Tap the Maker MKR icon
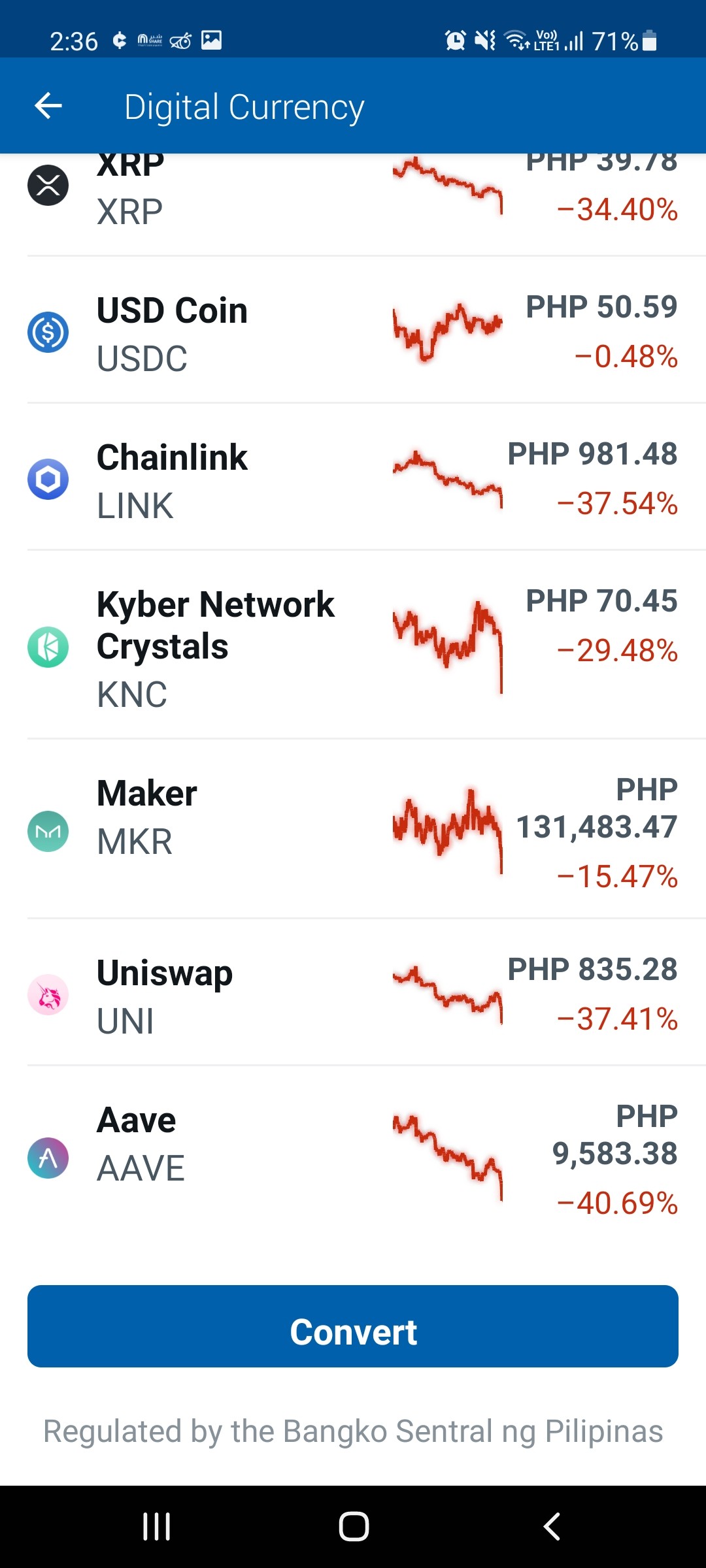 (x=48, y=831)
